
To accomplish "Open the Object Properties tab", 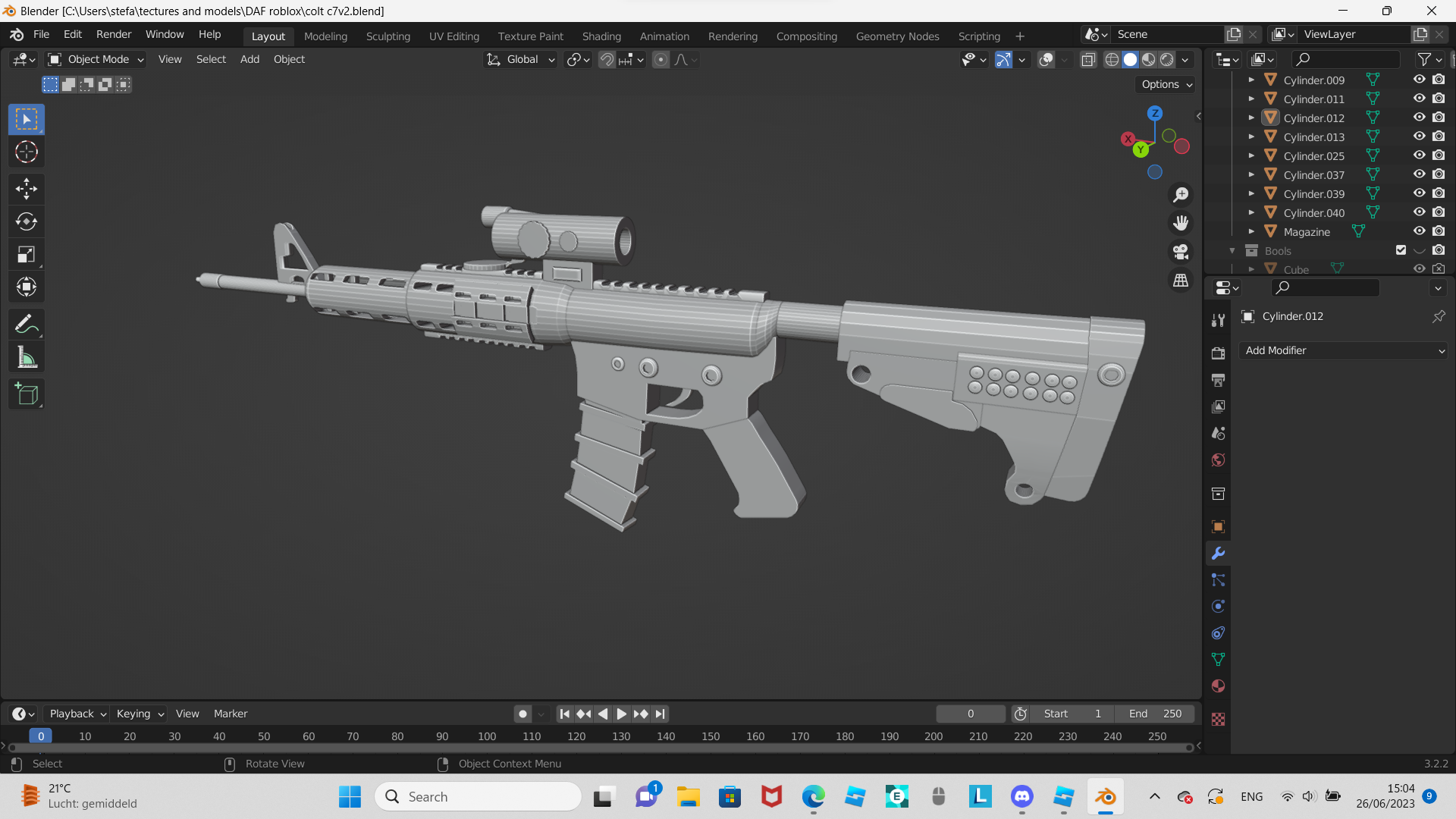I will 1218,526.
